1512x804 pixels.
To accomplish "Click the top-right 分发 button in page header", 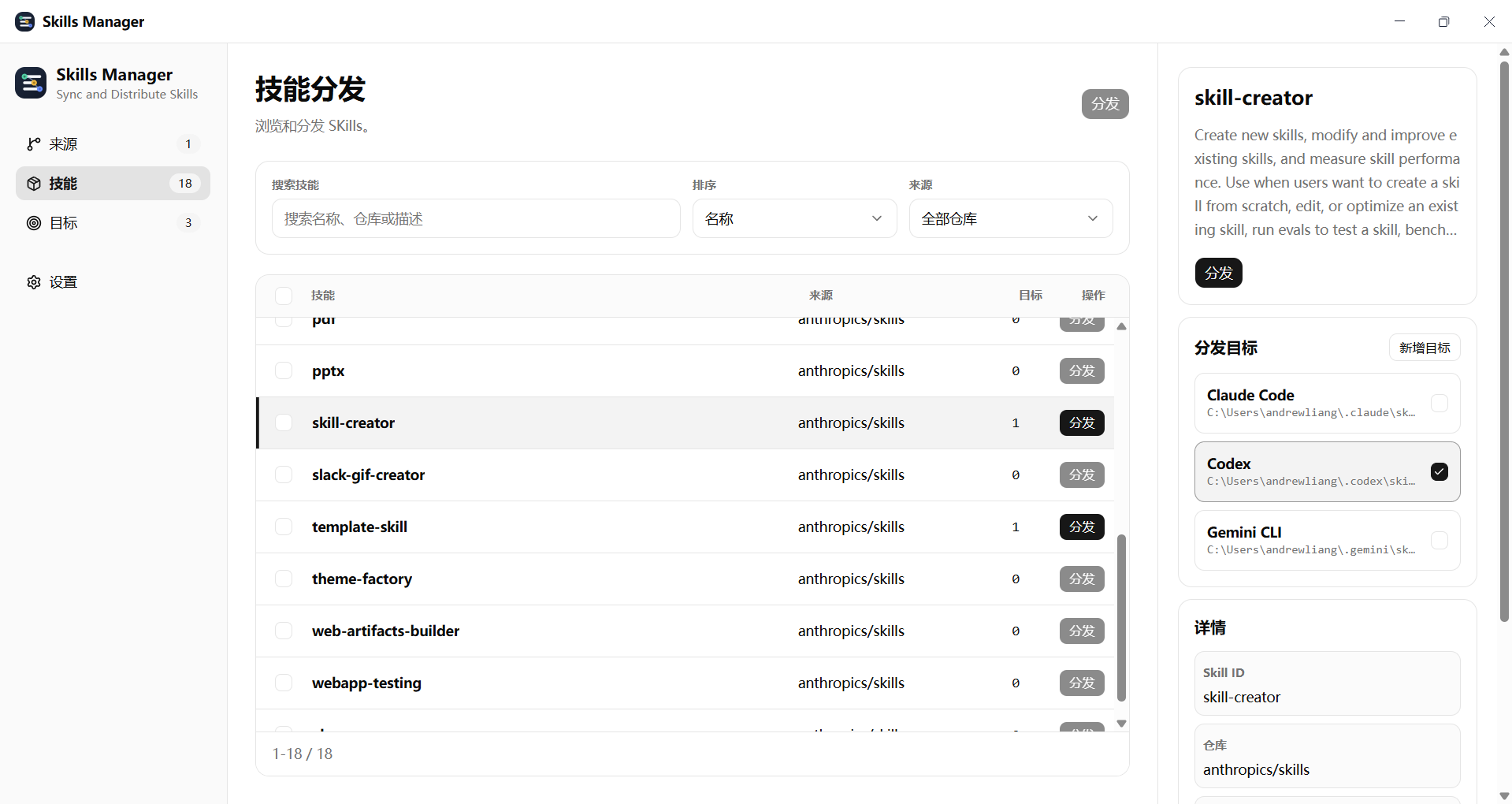I will pyautogui.click(x=1105, y=104).
